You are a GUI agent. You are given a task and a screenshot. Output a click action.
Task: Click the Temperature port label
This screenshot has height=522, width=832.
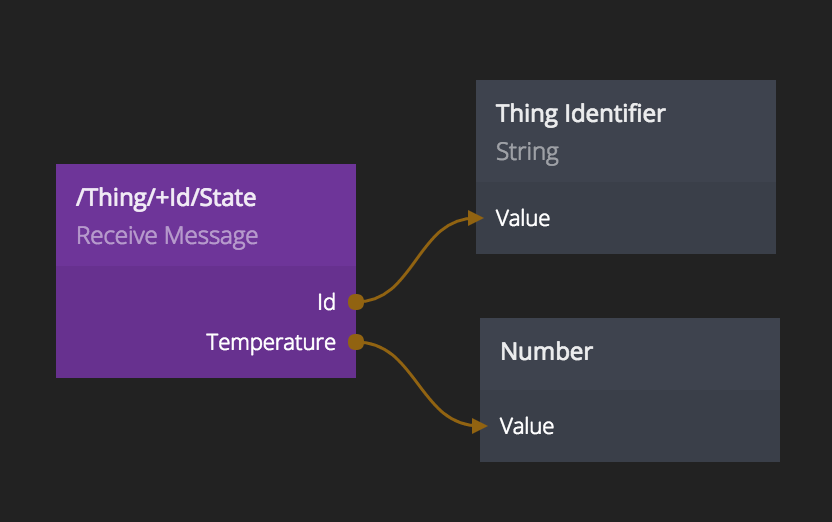pyautogui.click(x=270, y=342)
